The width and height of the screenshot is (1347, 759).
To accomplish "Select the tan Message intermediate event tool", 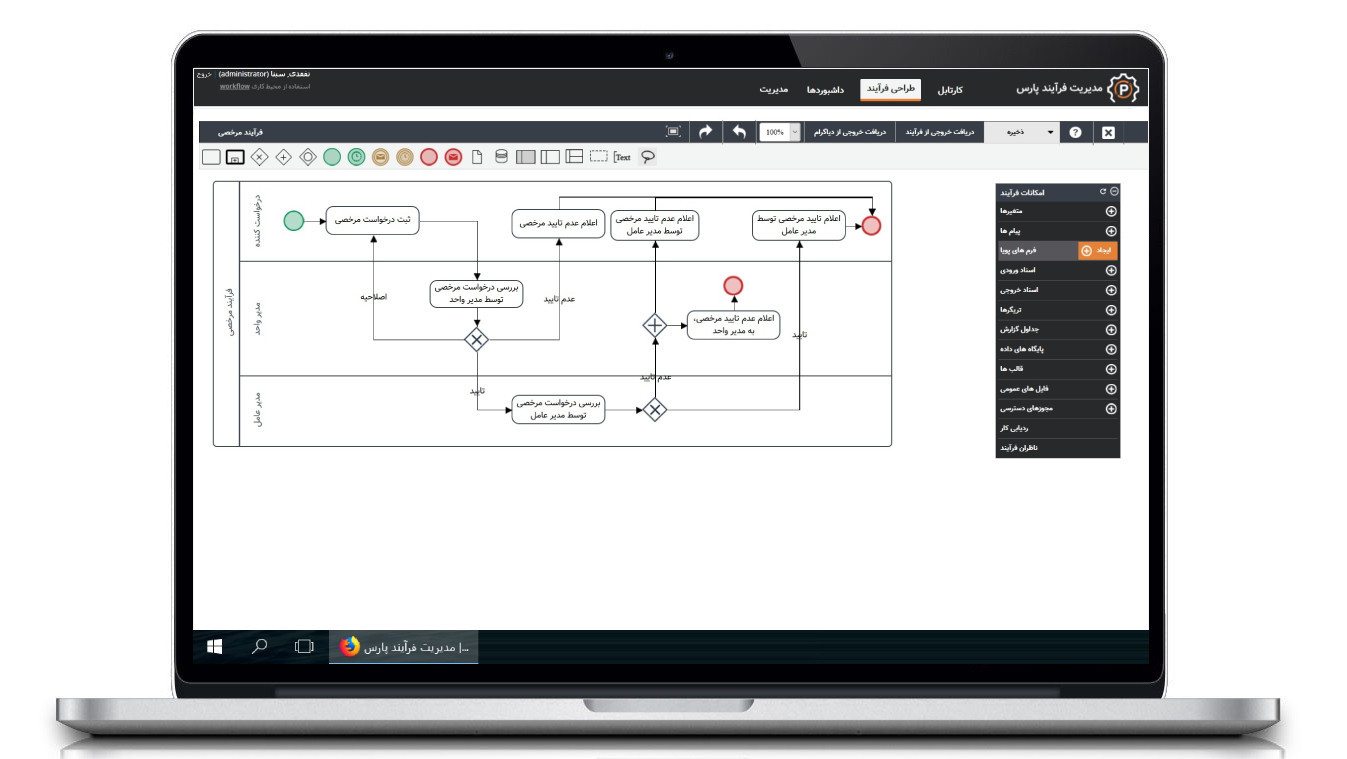I will (380, 157).
